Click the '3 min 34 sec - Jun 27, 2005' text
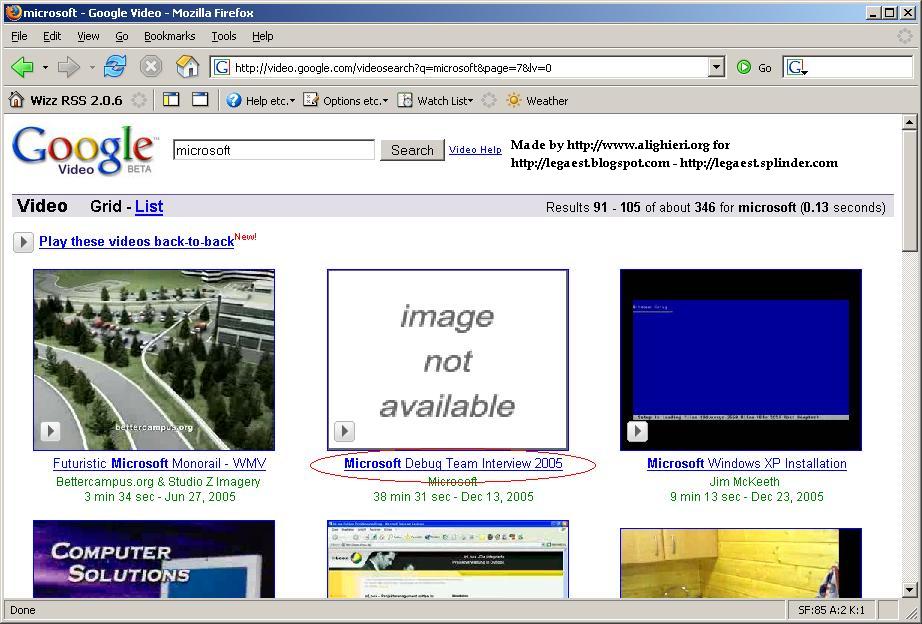Image resolution: width=922 pixels, height=624 pixels. coord(159,497)
